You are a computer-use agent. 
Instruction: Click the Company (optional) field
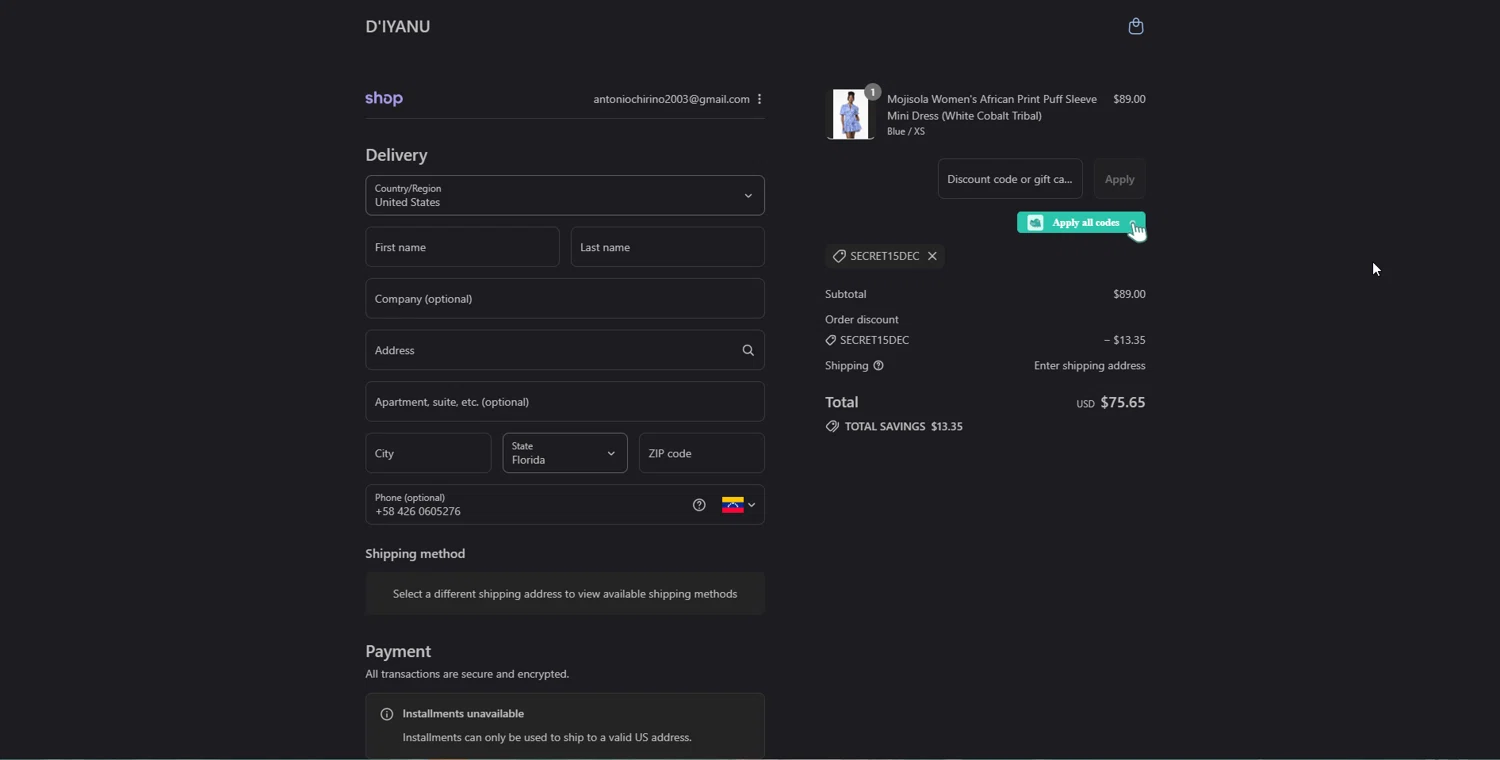565,299
